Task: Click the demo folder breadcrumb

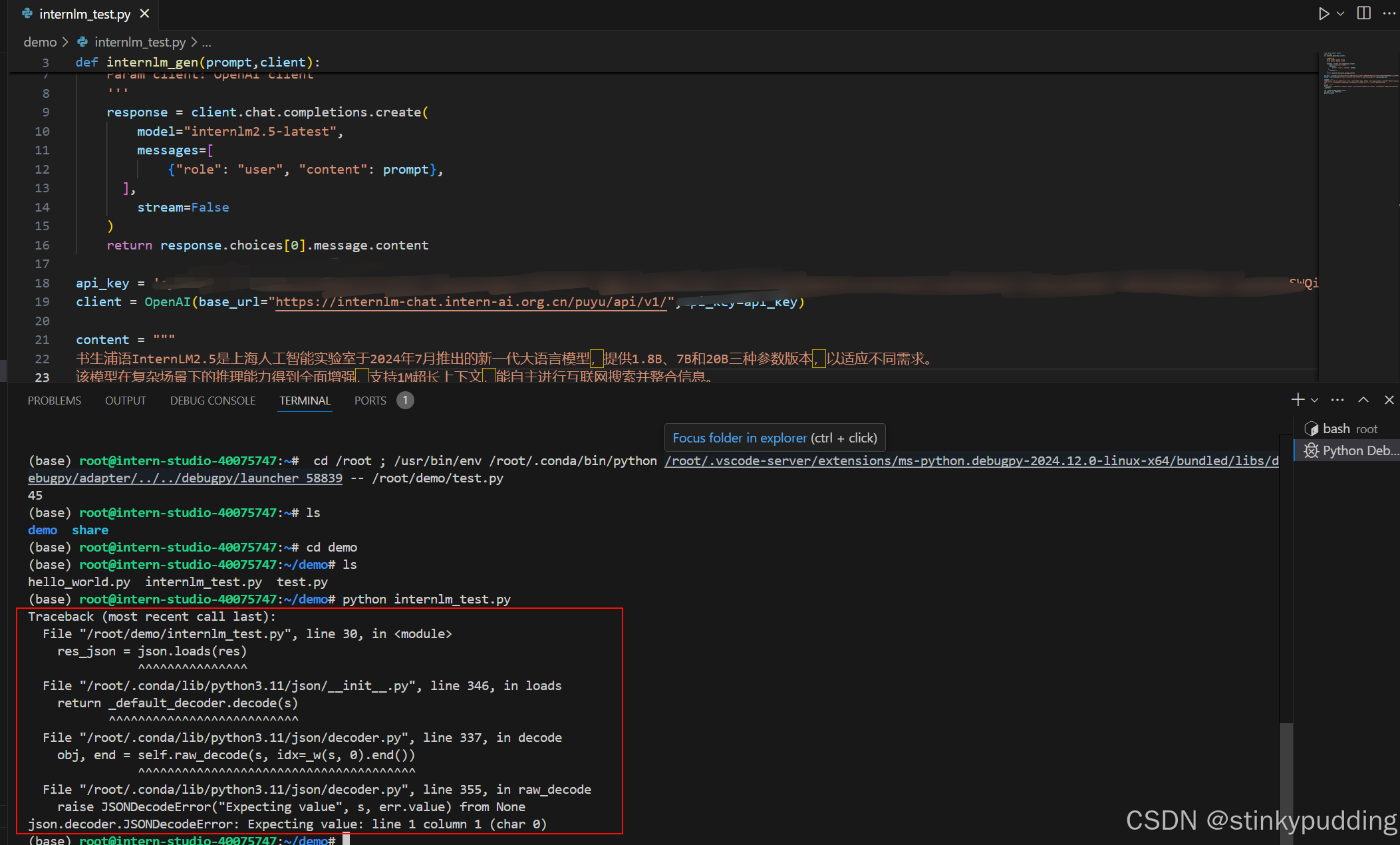Action: [40, 42]
